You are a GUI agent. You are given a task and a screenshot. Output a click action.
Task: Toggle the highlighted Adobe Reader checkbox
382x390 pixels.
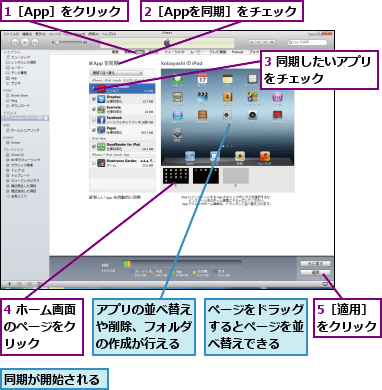[94, 88]
